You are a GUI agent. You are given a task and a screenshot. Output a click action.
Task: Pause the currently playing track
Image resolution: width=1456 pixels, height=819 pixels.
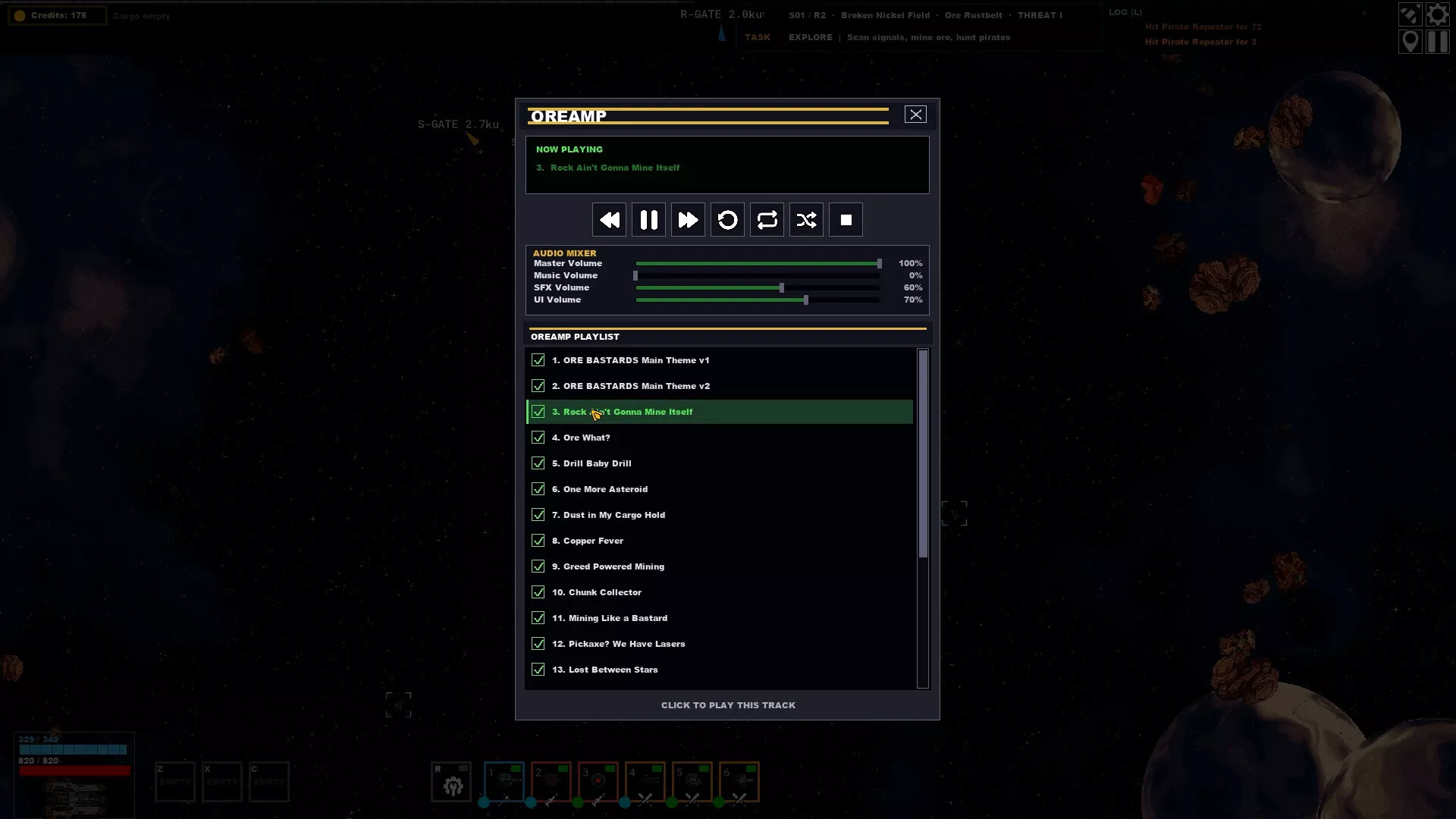[648, 220]
